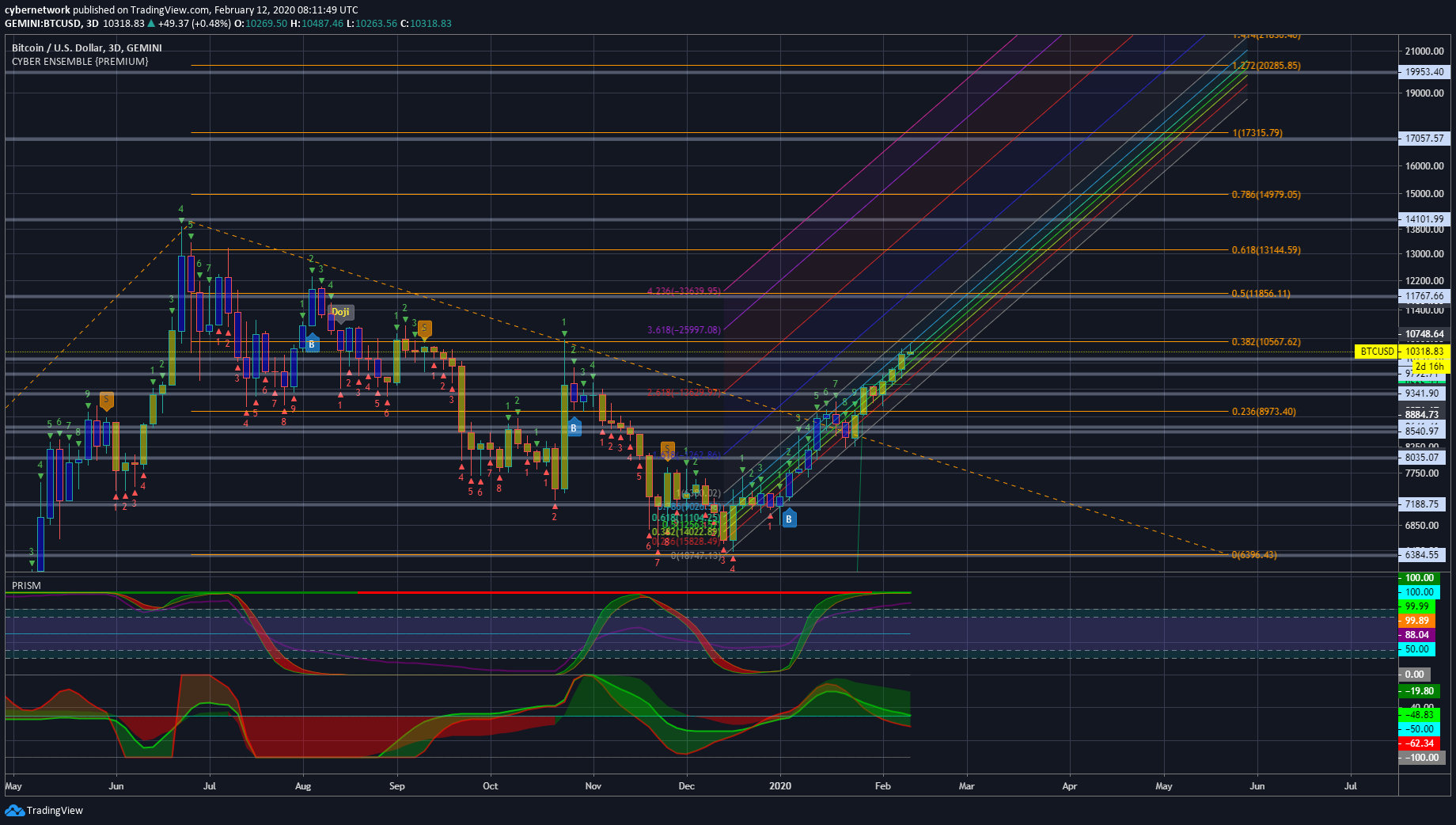Select the CYBER ENSEMBLE {PREMIUM} indicator label
The image size is (1456, 825).
tap(80, 61)
